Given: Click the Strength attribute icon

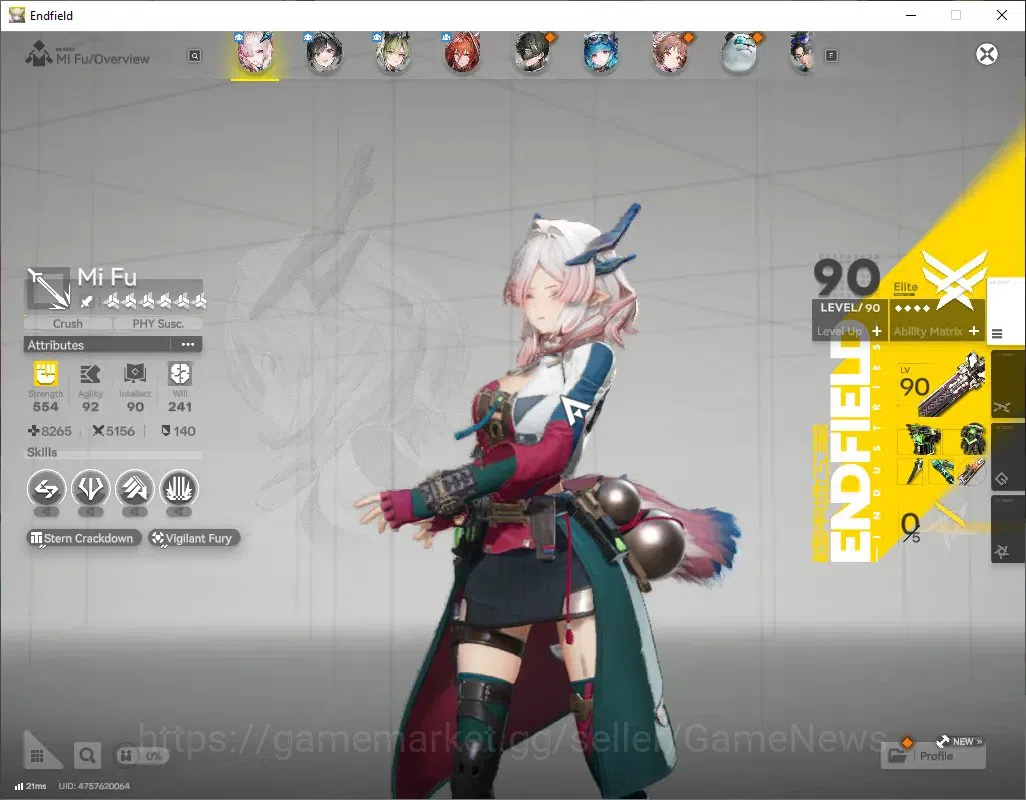Looking at the screenshot, I should (x=45, y=374).
